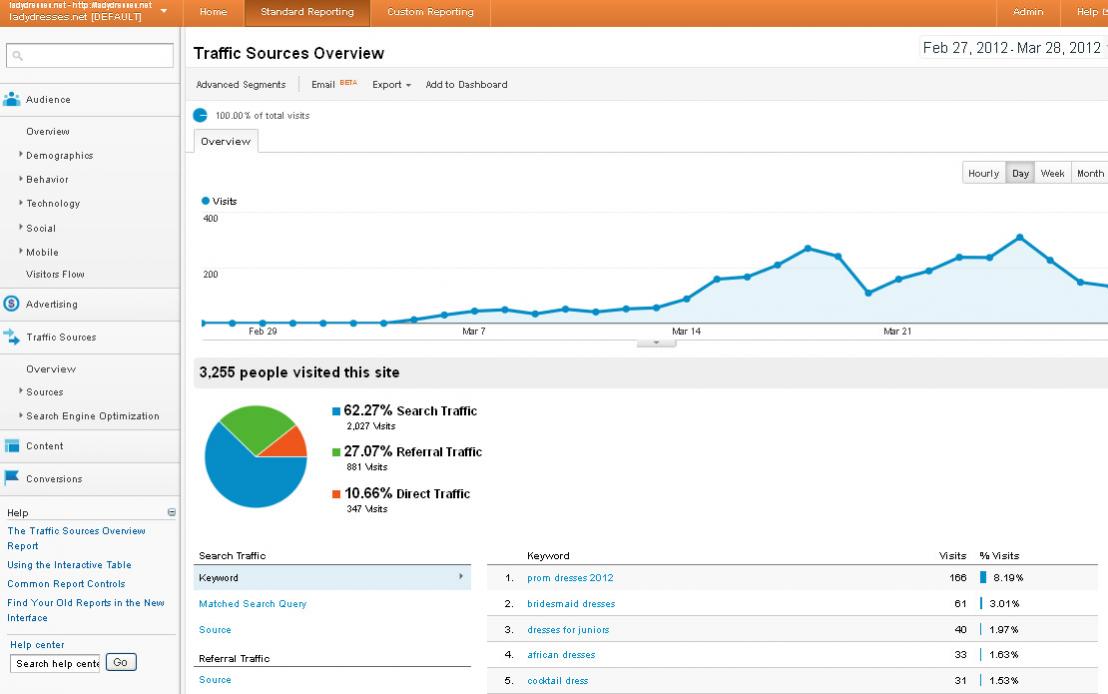Click the Email BETA button

334,84
